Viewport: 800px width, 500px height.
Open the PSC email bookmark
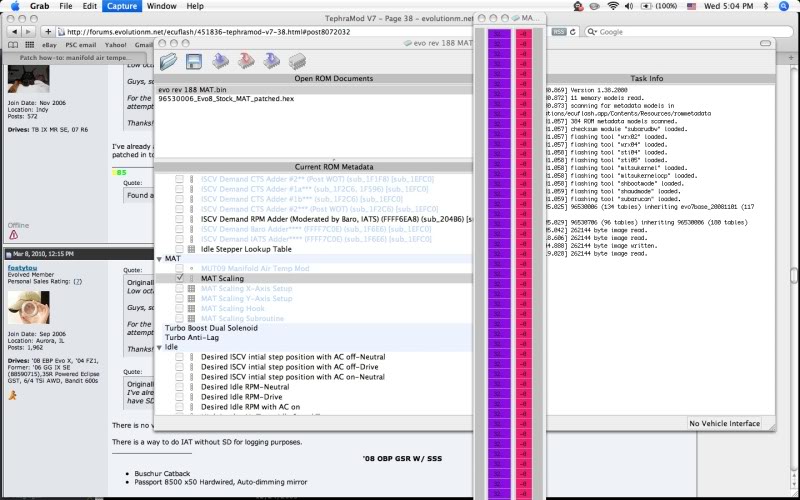point(81,45)
